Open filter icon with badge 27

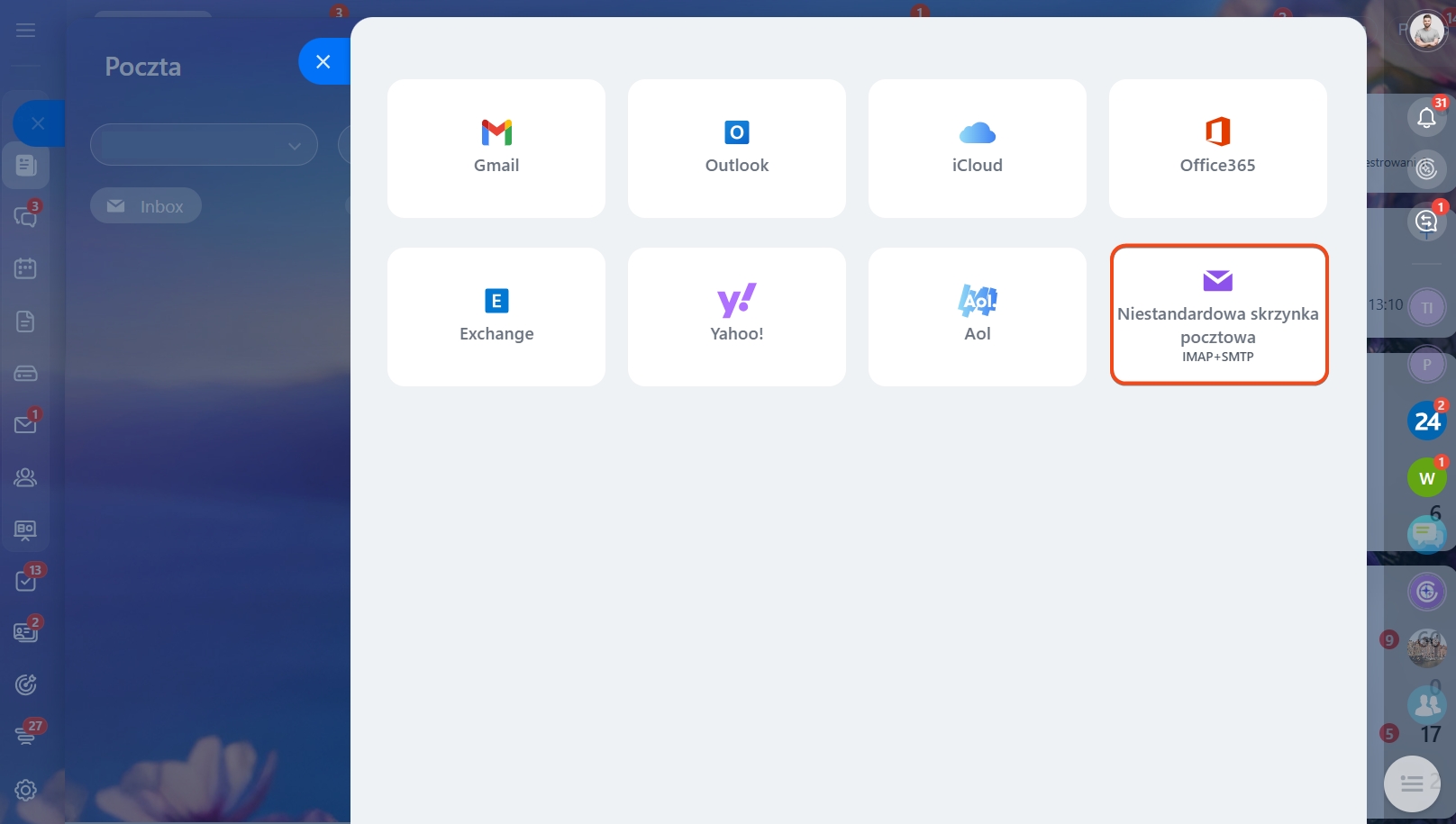tap(25, 736)
